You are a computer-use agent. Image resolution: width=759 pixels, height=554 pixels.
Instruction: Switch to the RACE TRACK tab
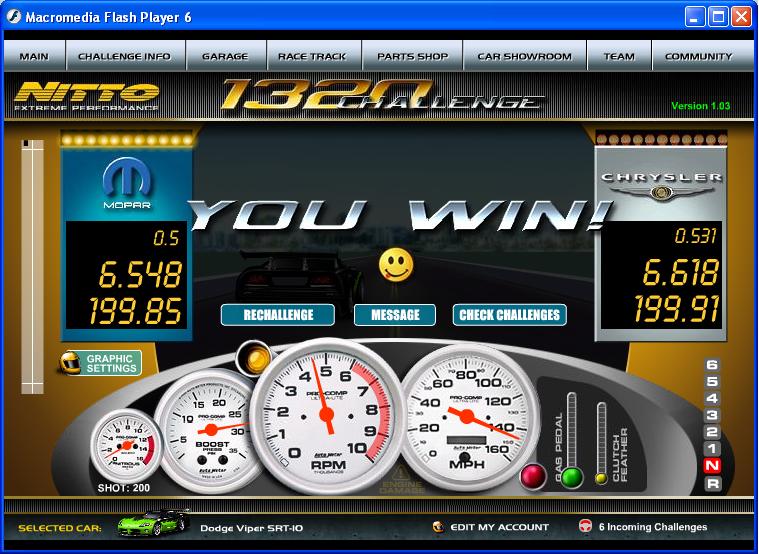[313, 56]
